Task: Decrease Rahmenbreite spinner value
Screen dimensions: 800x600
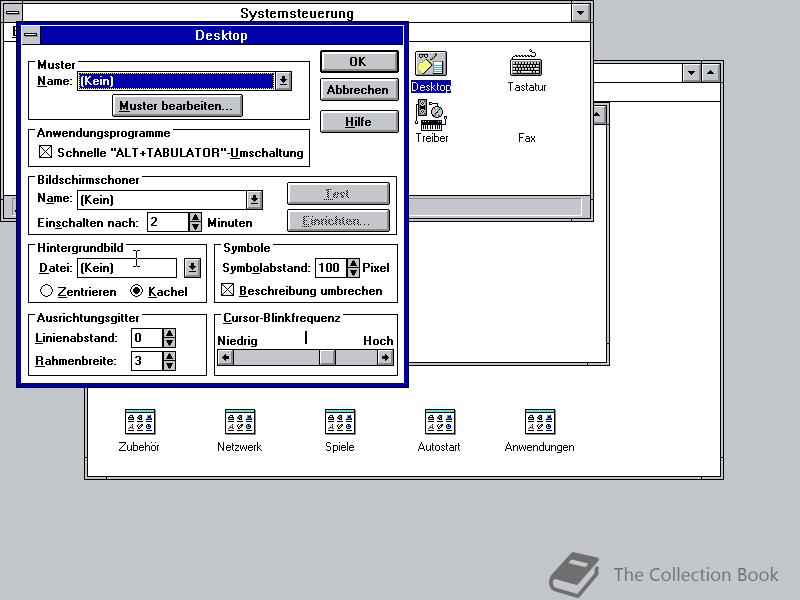Action: tap(169, 365)
